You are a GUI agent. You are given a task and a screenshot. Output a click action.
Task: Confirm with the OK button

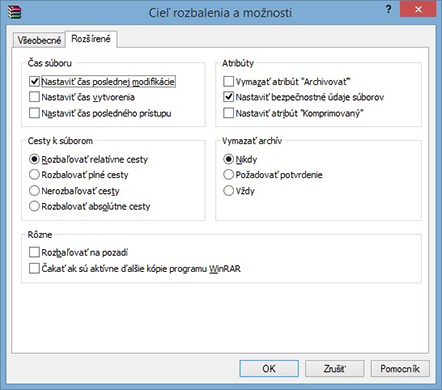(x=269, y=369)
